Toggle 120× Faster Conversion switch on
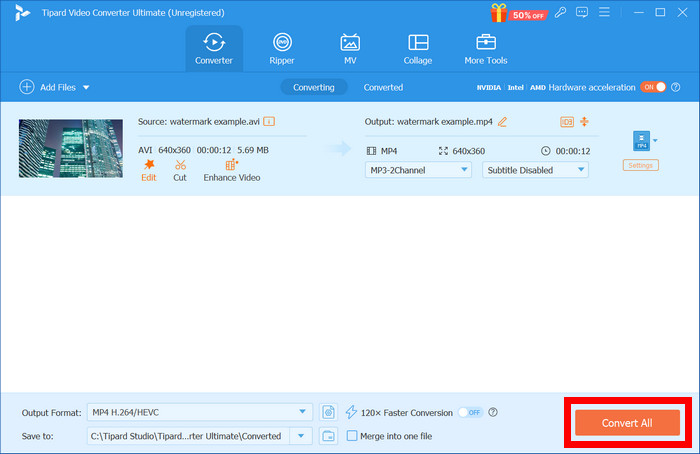This screenshot has height=454, width=700. pyautogui.click(x=471, y=412)
